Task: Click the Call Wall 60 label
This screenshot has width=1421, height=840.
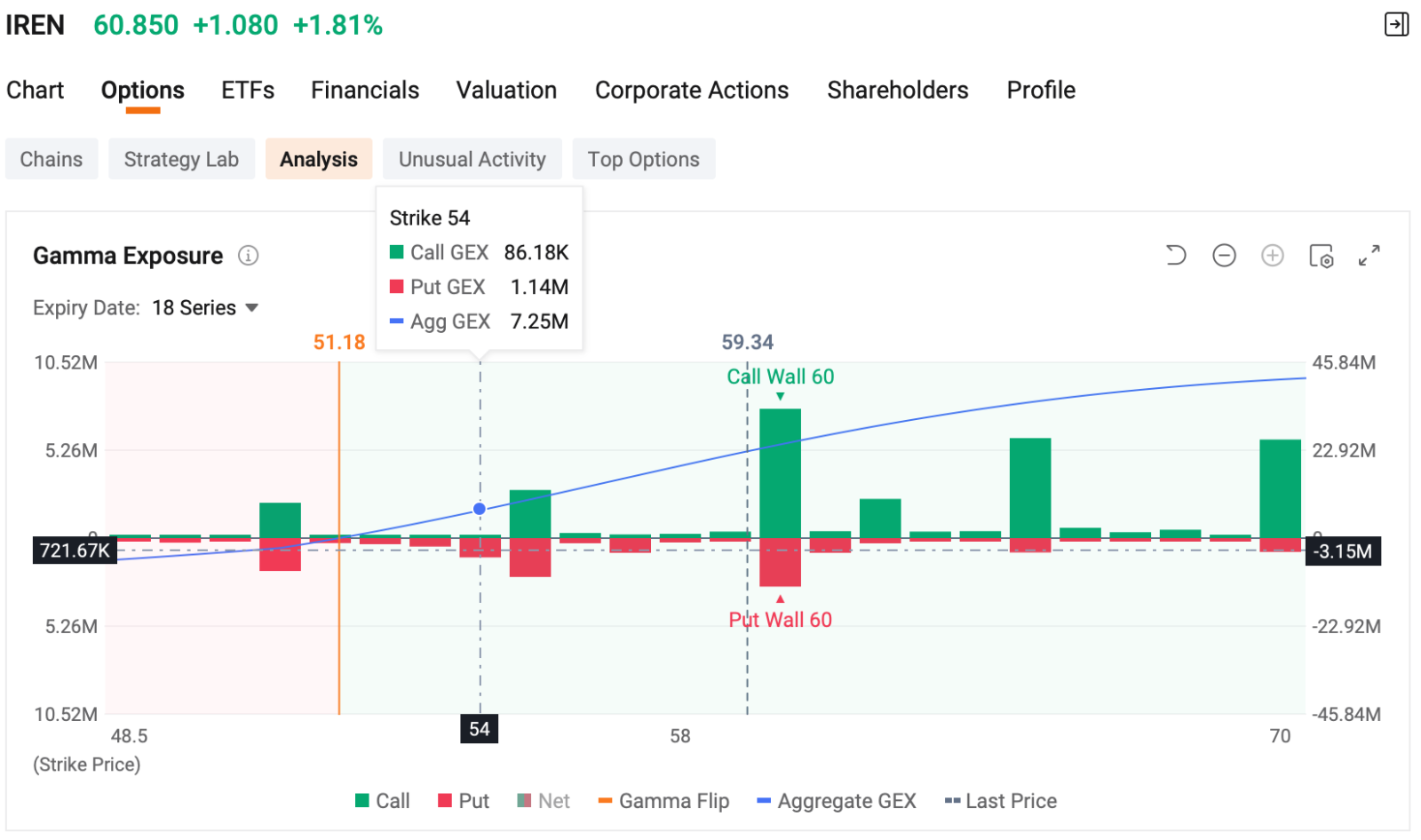Action: 781,376
